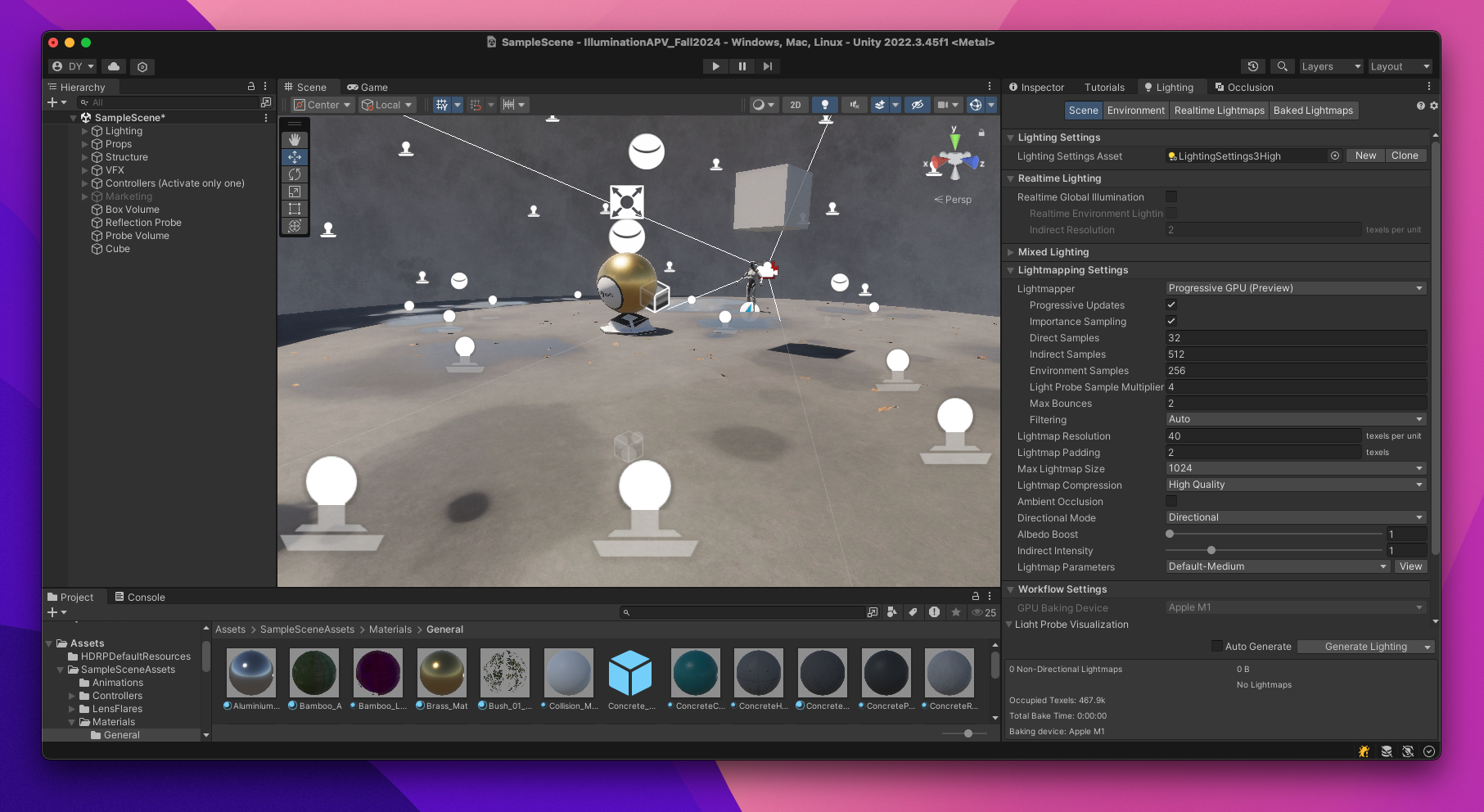The image size is (1484, 812).
Task: Toggle grid visibility icon in Scene toolbar
Action: click(x=442, y=105)
